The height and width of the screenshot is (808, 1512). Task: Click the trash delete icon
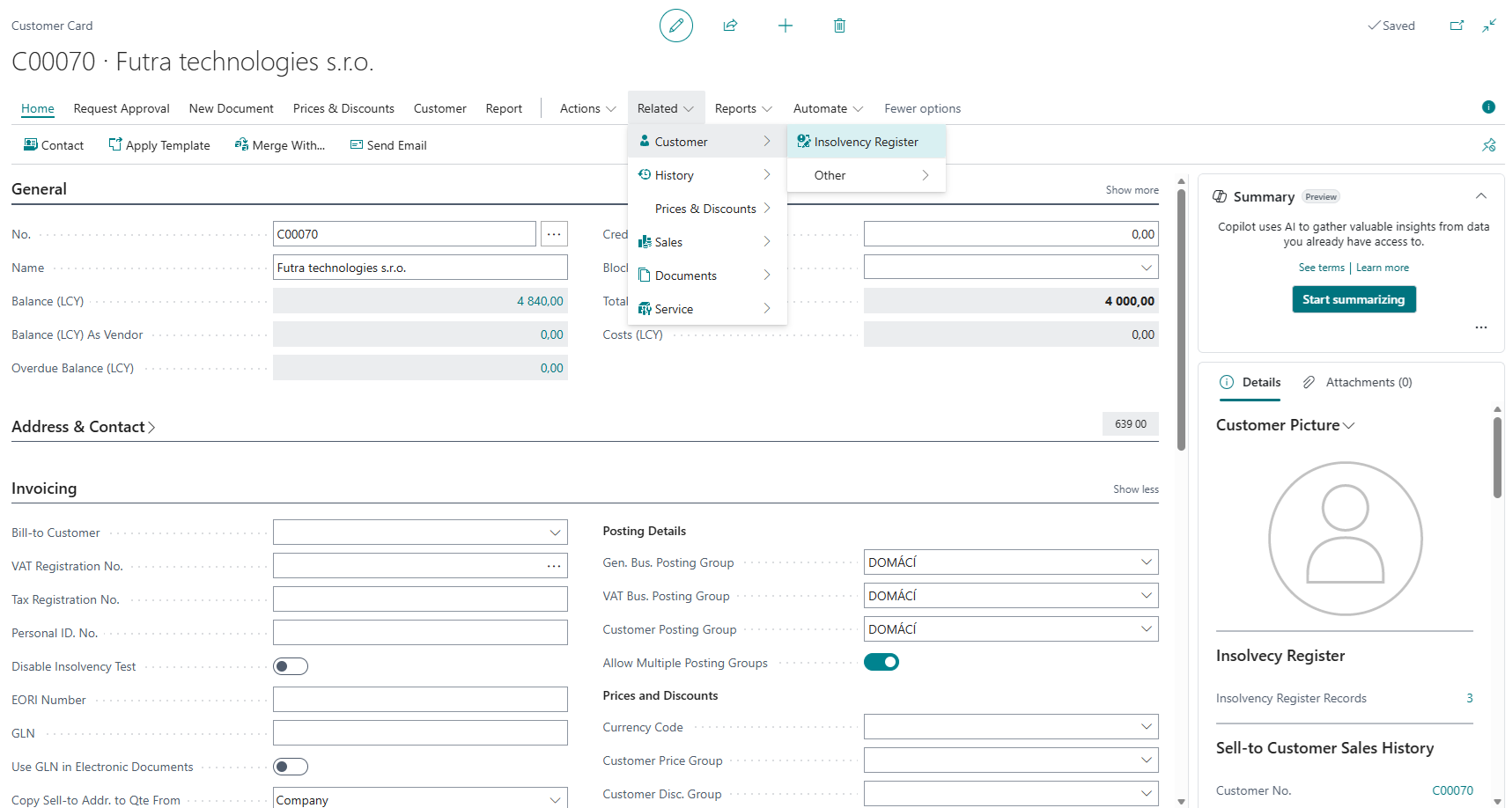click(x=839, y=26)
